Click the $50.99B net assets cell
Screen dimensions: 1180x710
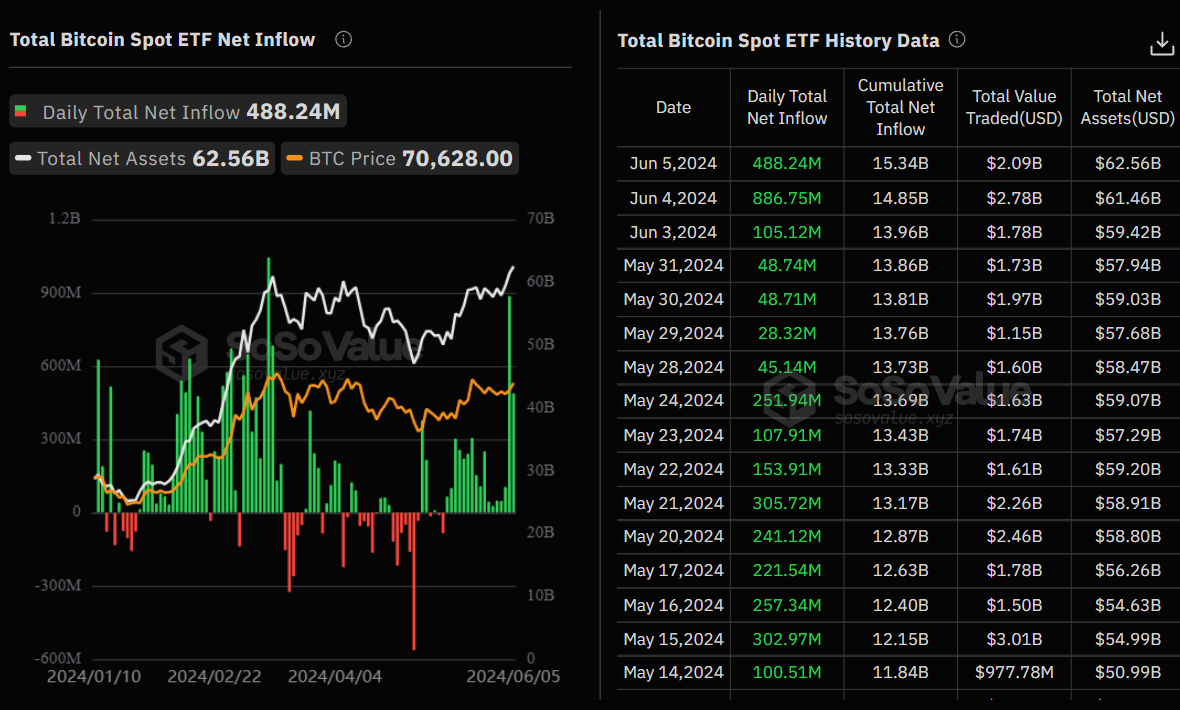pos(1127,672)
